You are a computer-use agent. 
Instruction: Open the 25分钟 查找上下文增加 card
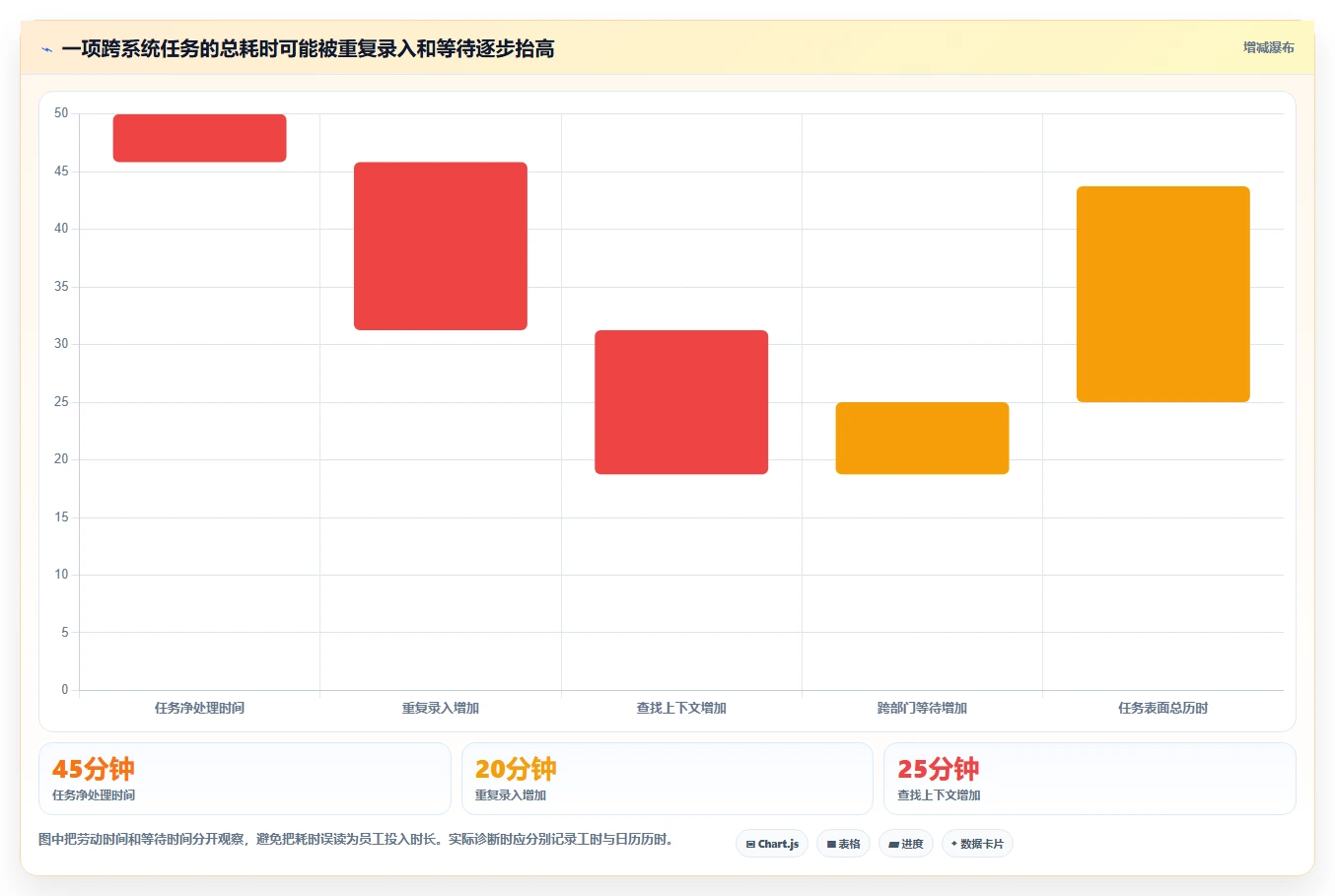tap(1089, 779)
